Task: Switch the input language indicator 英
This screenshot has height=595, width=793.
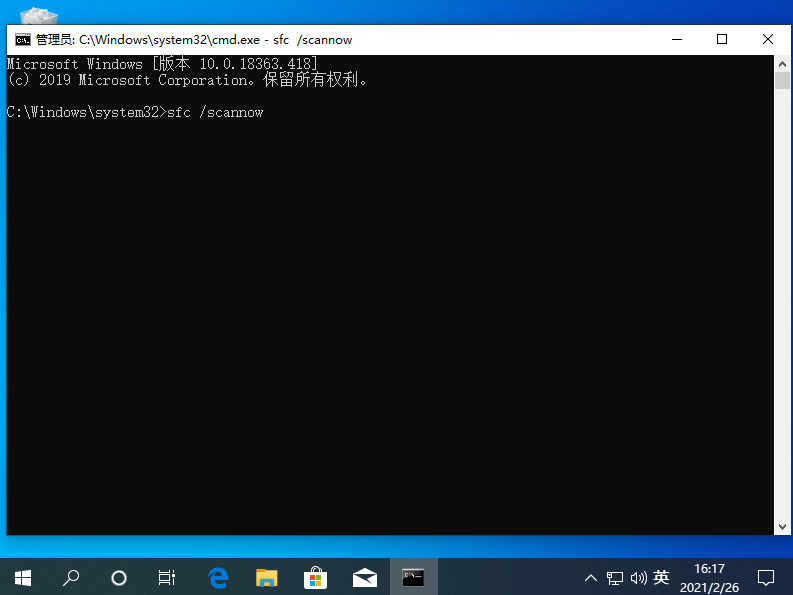Action: (x=661, y=577)
